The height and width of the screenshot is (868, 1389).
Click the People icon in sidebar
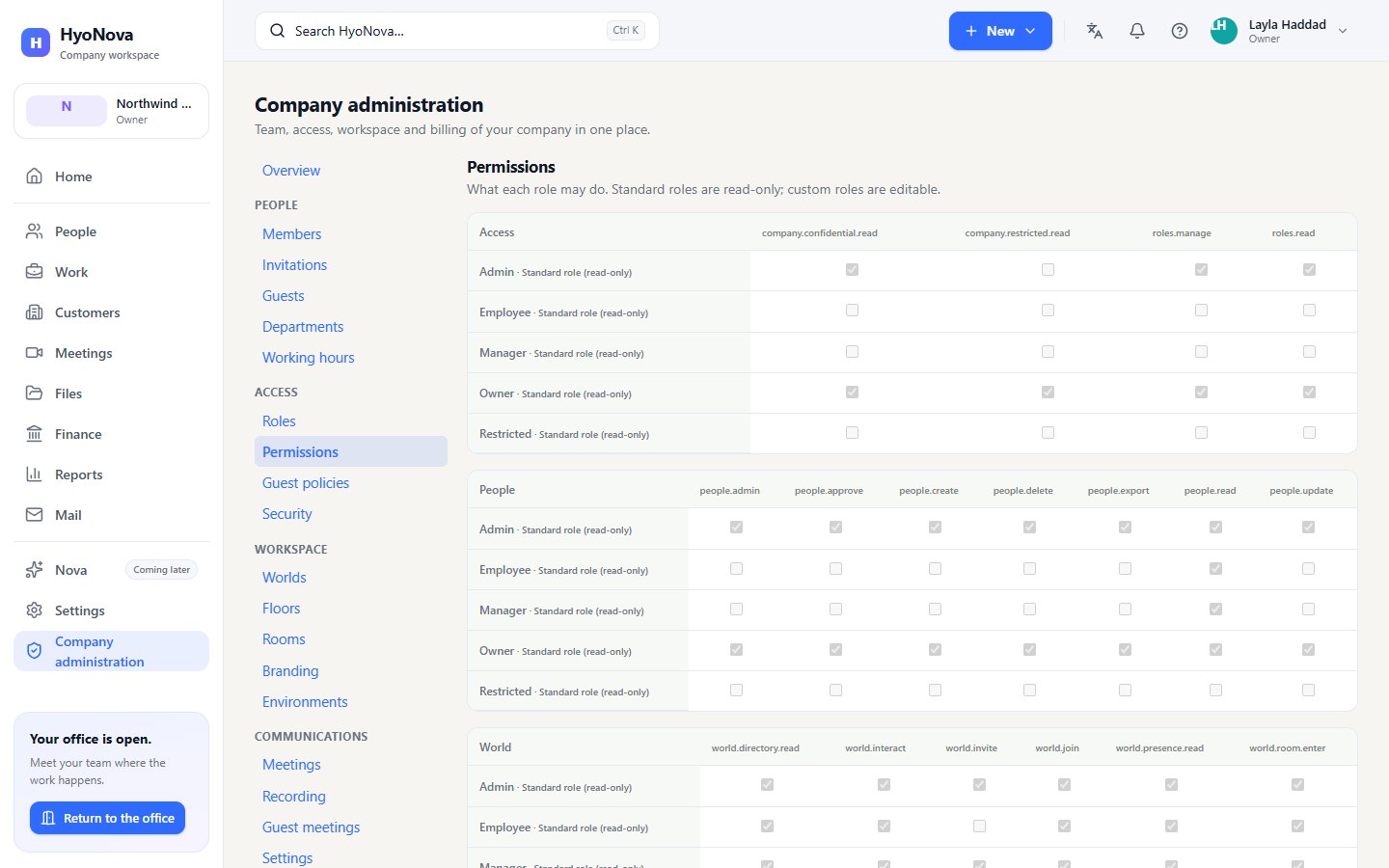point(35,231)
